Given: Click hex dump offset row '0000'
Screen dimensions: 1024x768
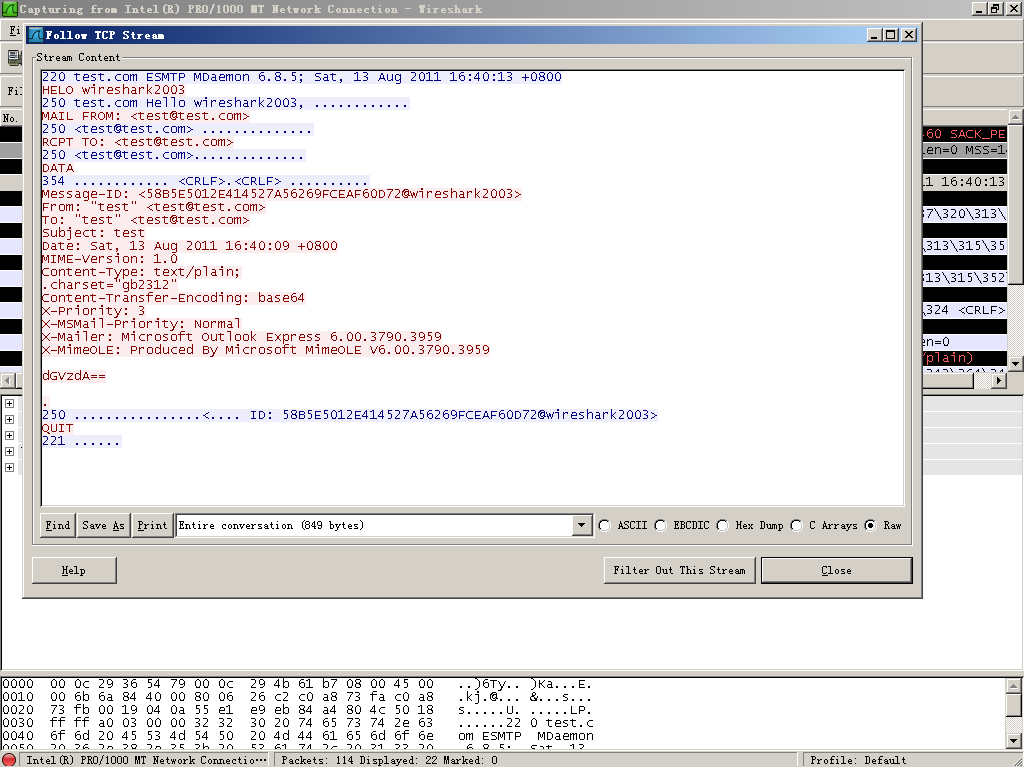Looking at the screenshot, I should [18, 684].
